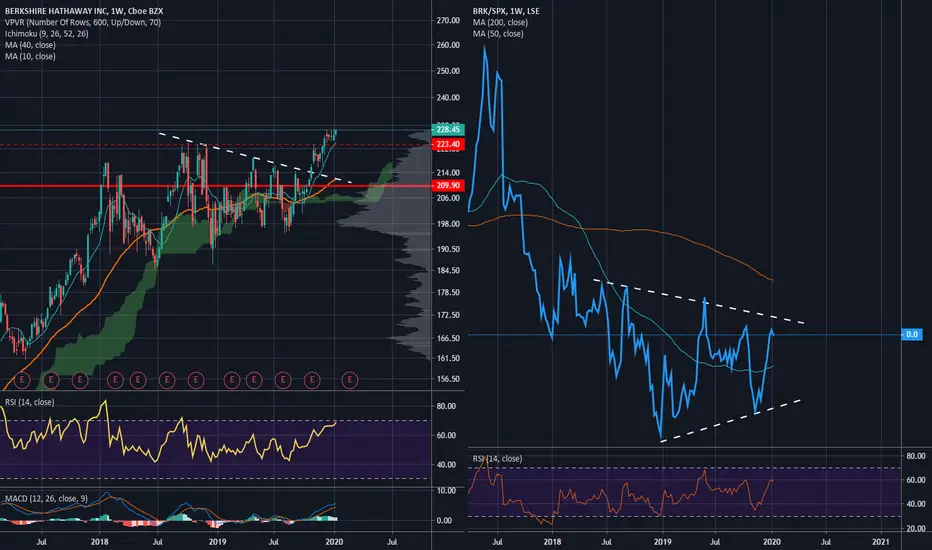The image size is (932, 550).
Task: Click the 172.50 price axis value
Action: pyautogui.click(x=448, y=315)
